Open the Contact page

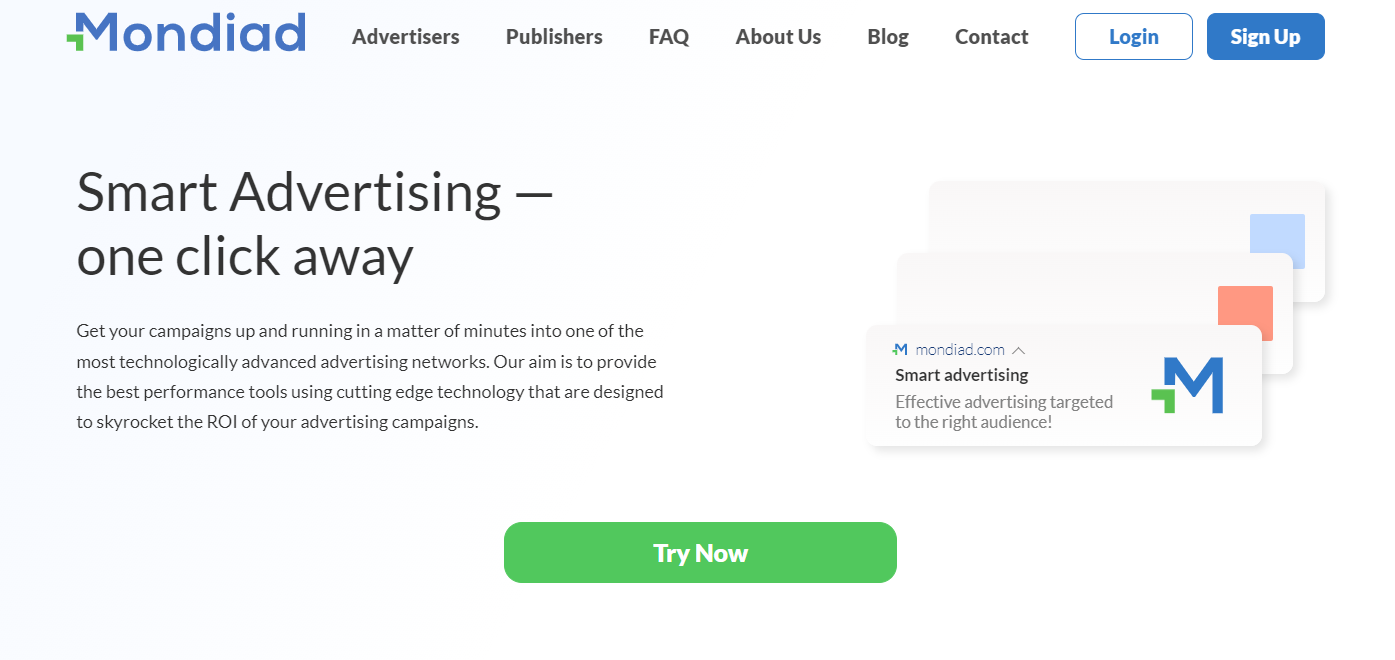991,37
